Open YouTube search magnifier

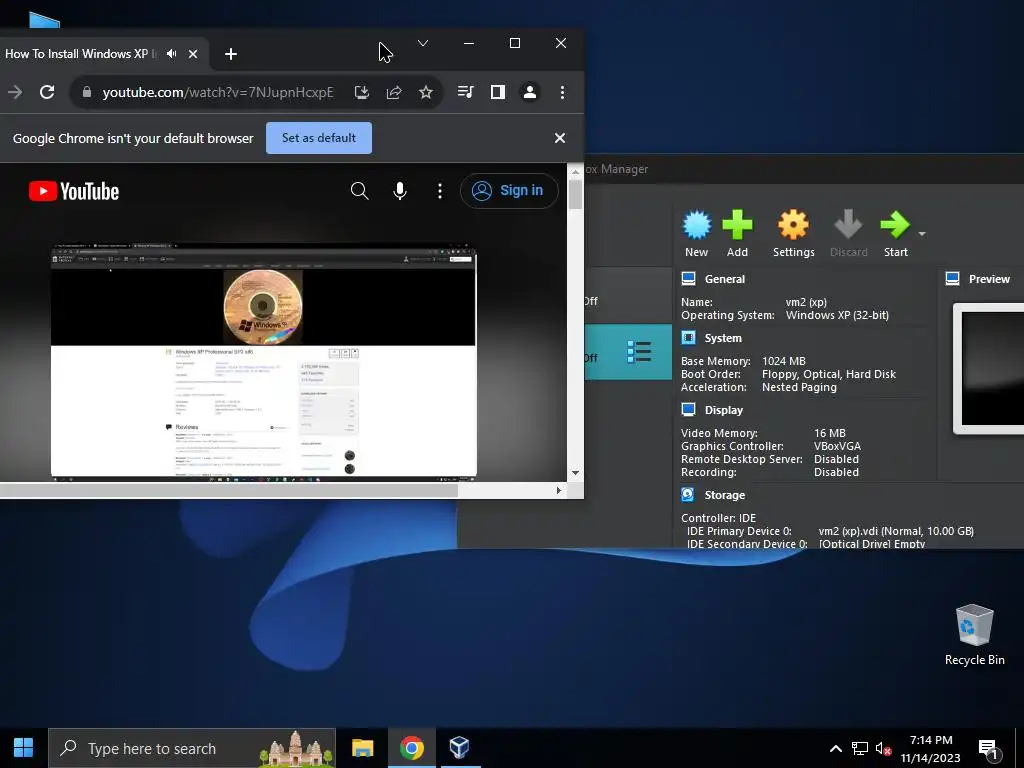[x=360, y=191]
